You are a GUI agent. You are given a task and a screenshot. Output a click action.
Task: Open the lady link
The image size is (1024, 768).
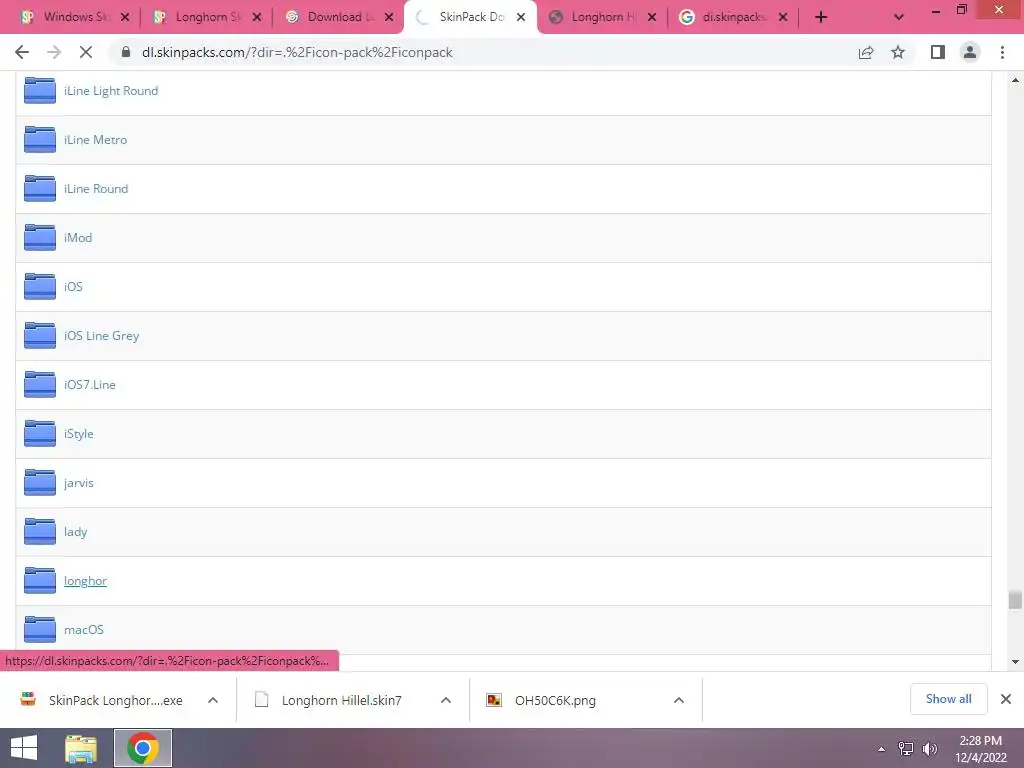(x=75, y=532)
